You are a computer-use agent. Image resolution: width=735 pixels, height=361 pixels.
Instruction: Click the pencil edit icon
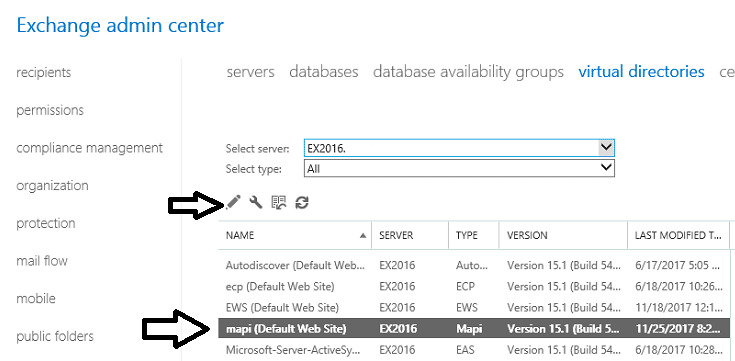point(233,203)
